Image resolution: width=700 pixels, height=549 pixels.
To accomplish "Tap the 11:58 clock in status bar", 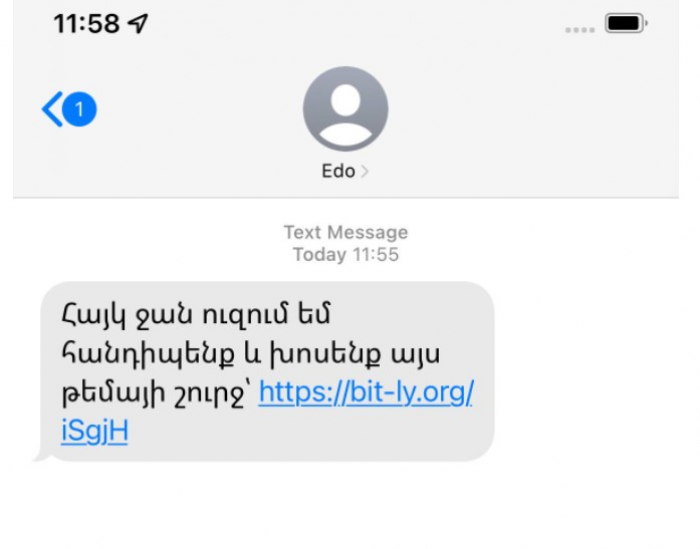I will [x=87, y=23].
